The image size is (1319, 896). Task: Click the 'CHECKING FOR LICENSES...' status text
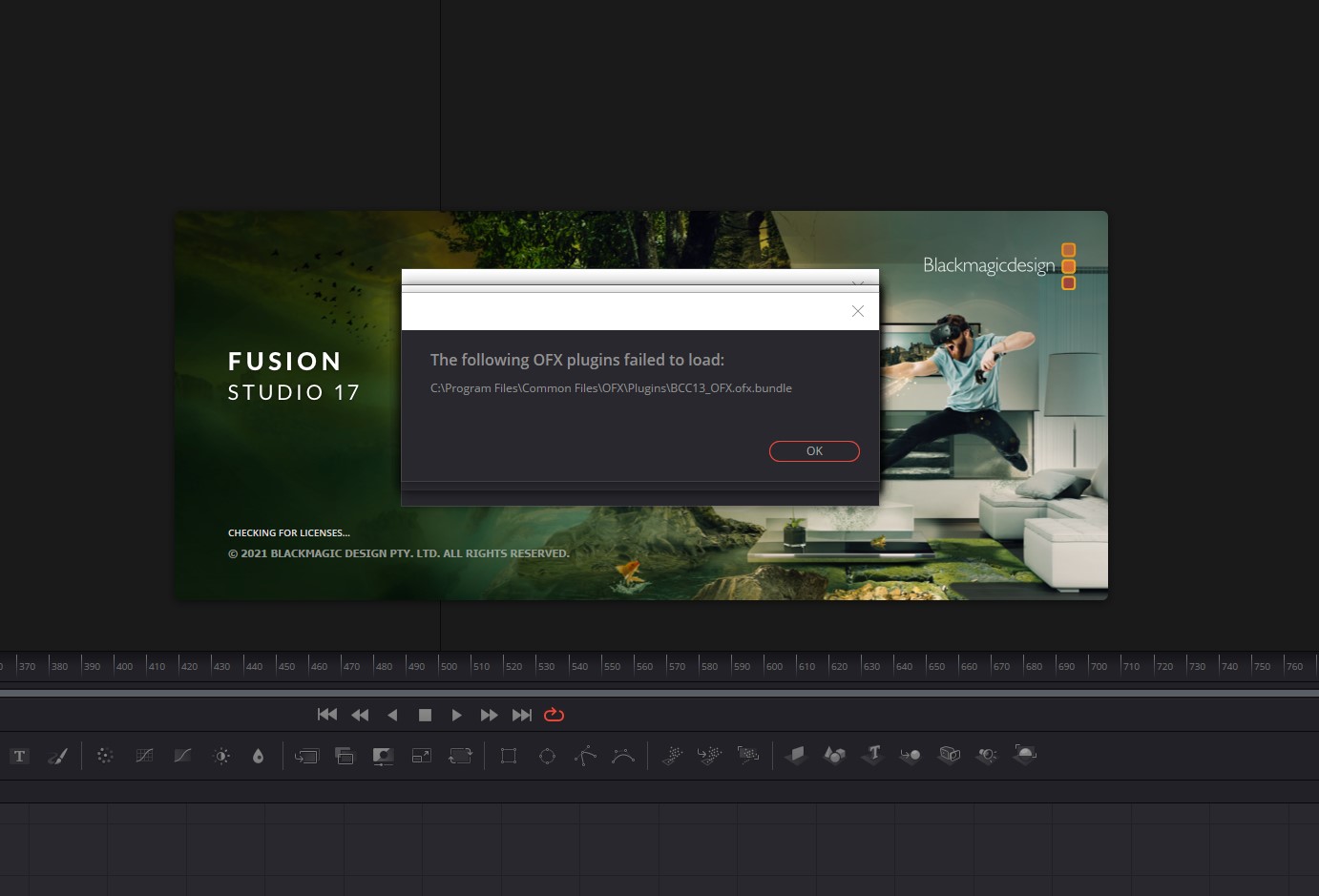coord(289,533)
